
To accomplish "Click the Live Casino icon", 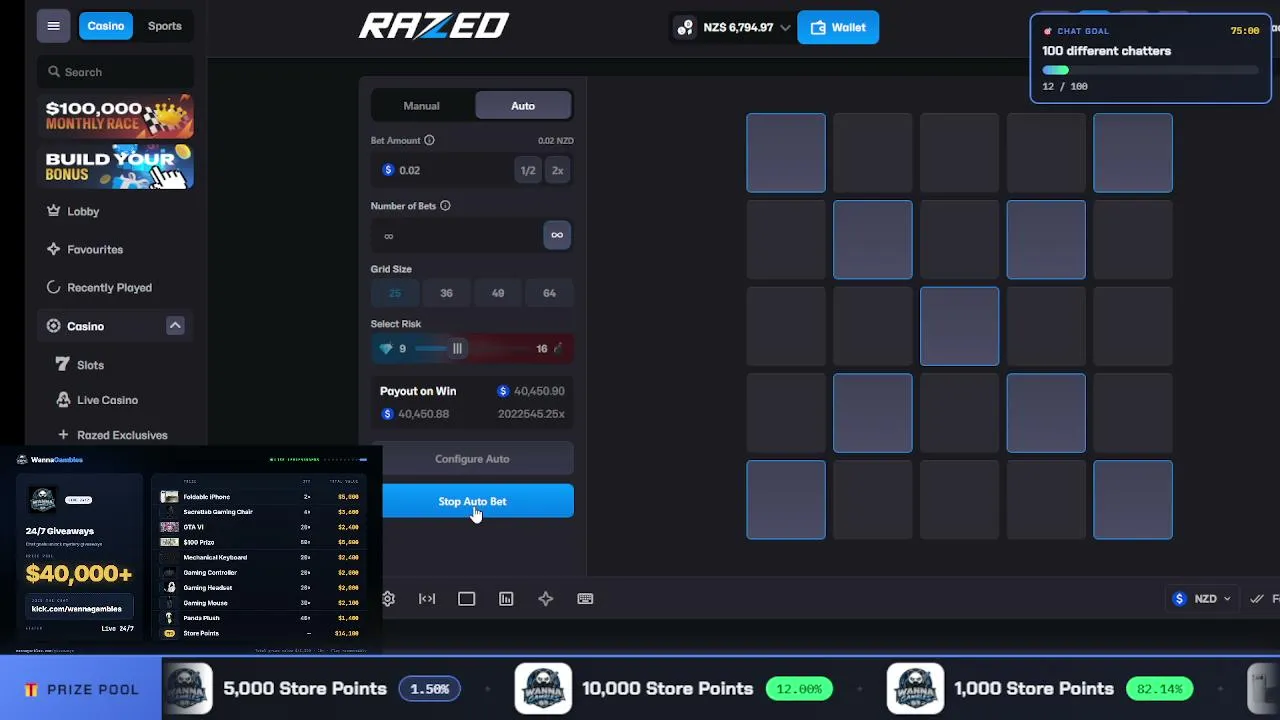I will 63,400.
